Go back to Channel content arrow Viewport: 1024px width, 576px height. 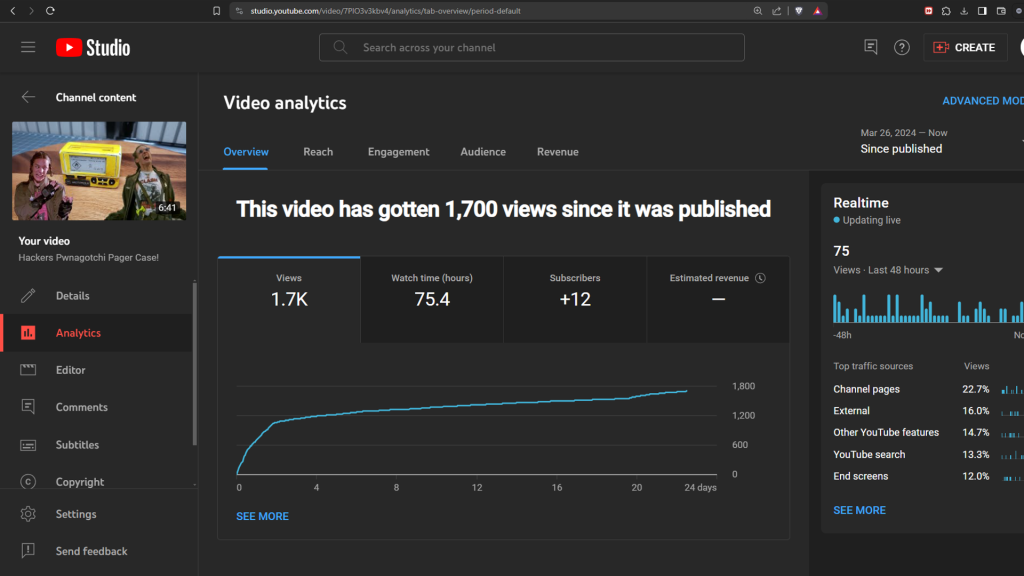[27, 97]
